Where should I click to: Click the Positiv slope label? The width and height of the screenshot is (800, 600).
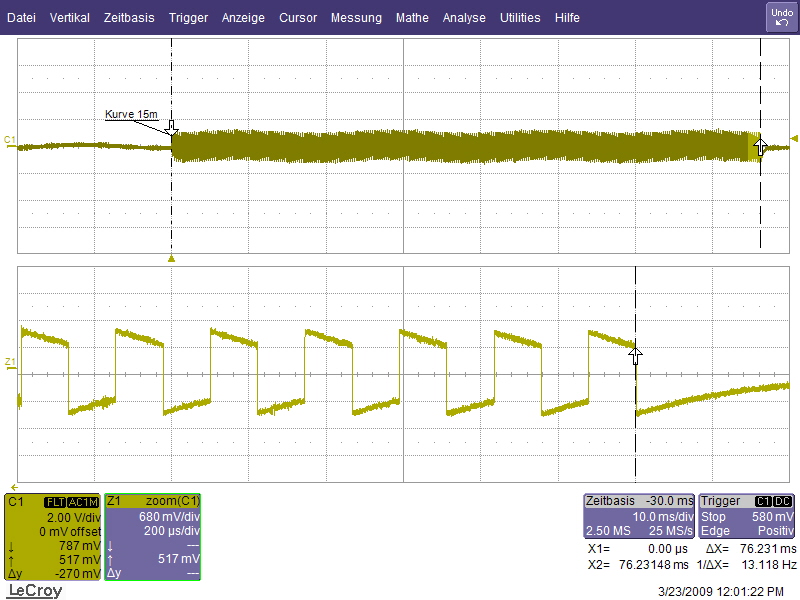(x=776, y=531)
